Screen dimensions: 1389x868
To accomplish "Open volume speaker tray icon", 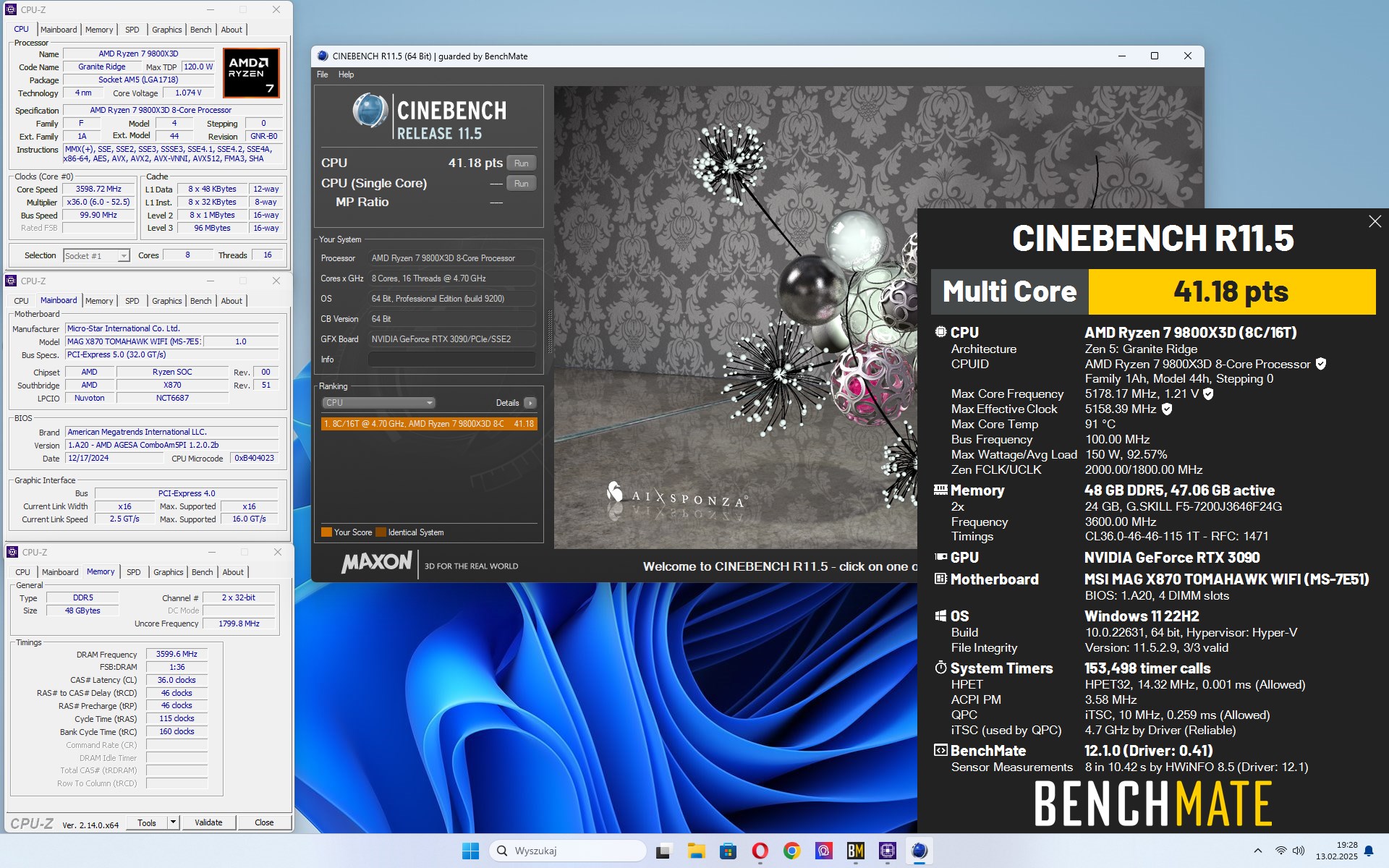I will pyautogui.click(x=1299, y=851).
